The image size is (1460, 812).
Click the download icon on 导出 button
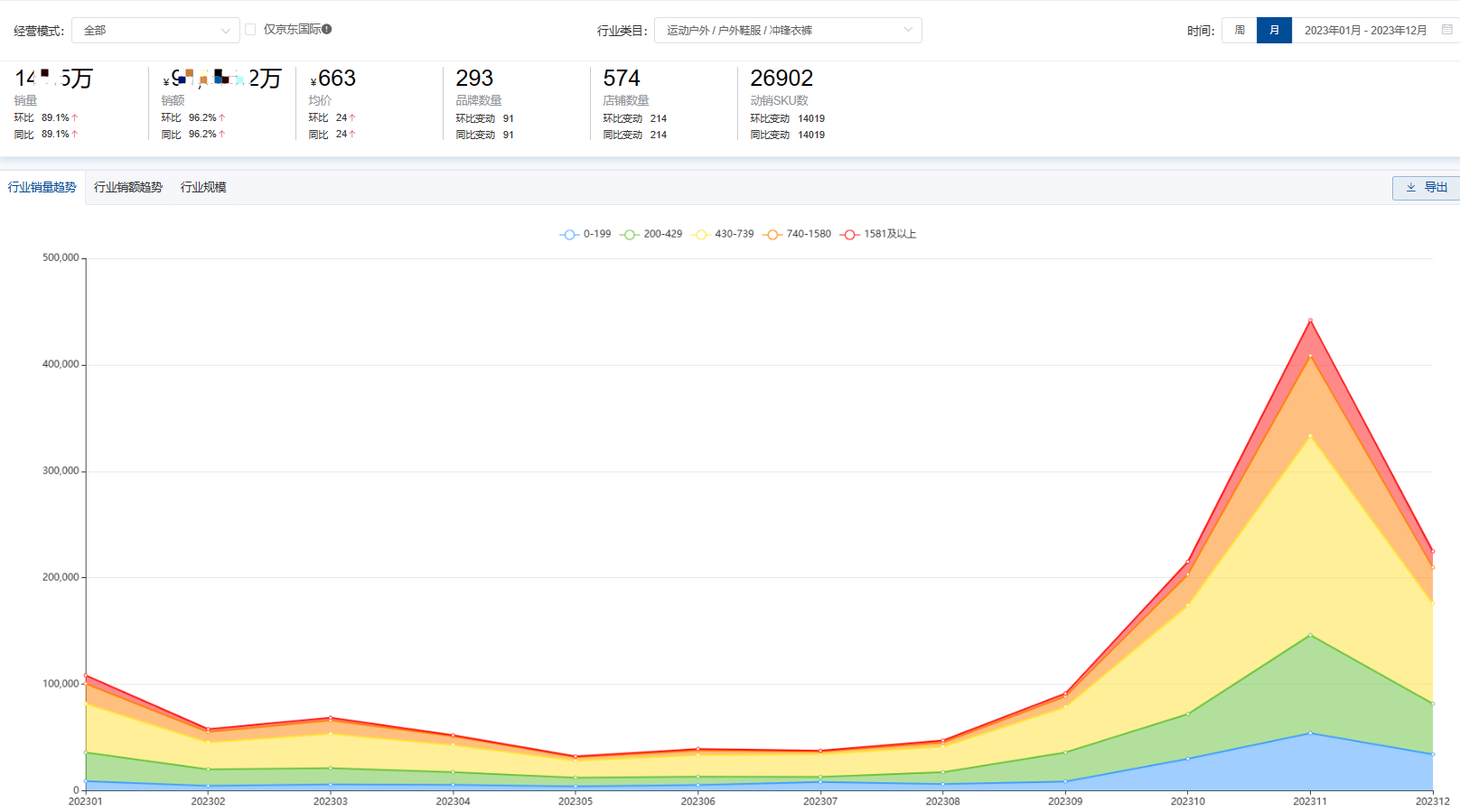[x=1410, y=188]
